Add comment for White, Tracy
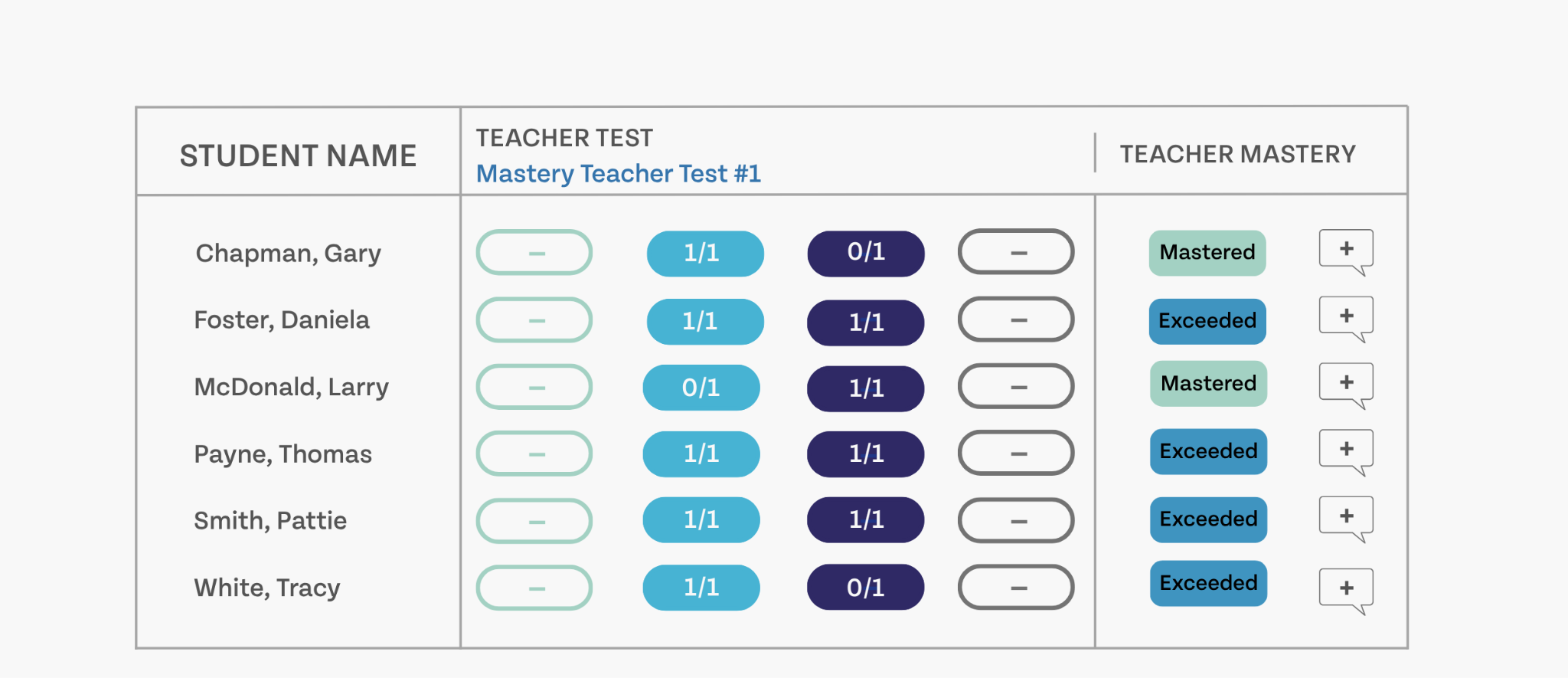Viewport: 1568px width, 678px height. point(1346,591)
